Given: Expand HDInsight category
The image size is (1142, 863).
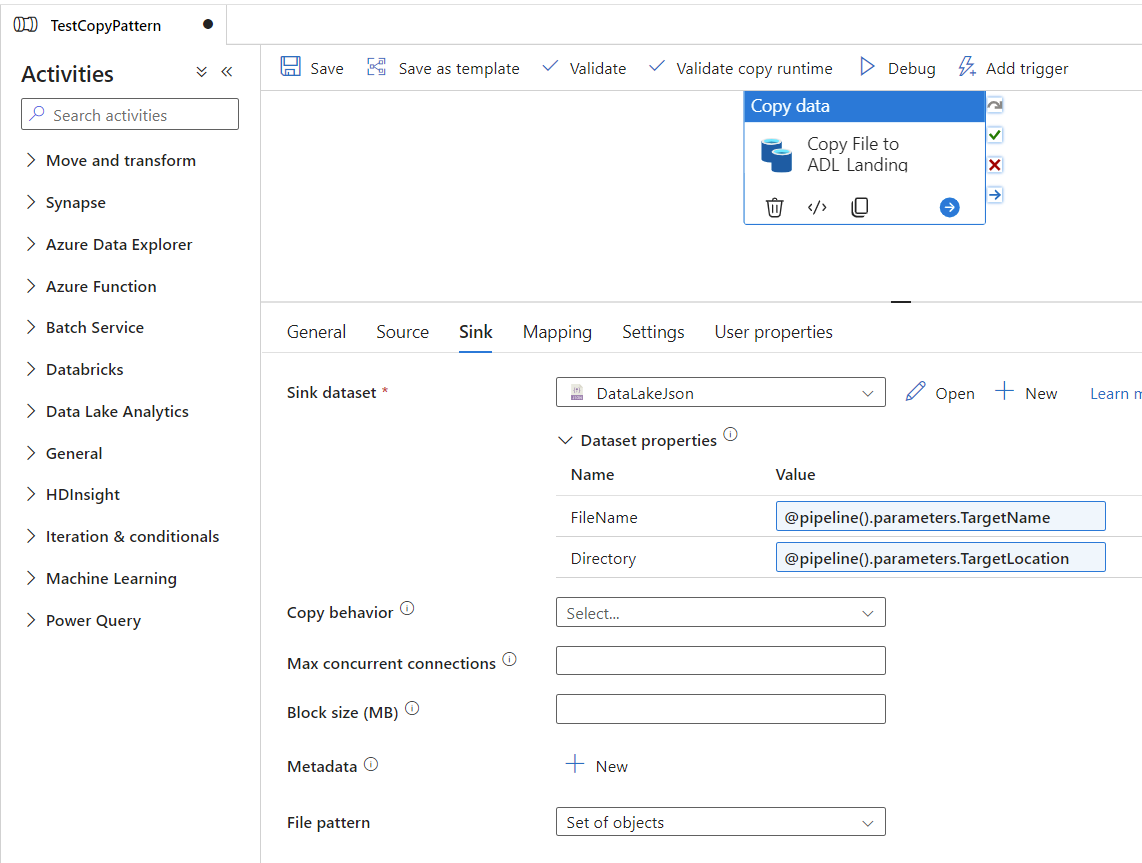Looking at the screenshot, I should point(31,494).
